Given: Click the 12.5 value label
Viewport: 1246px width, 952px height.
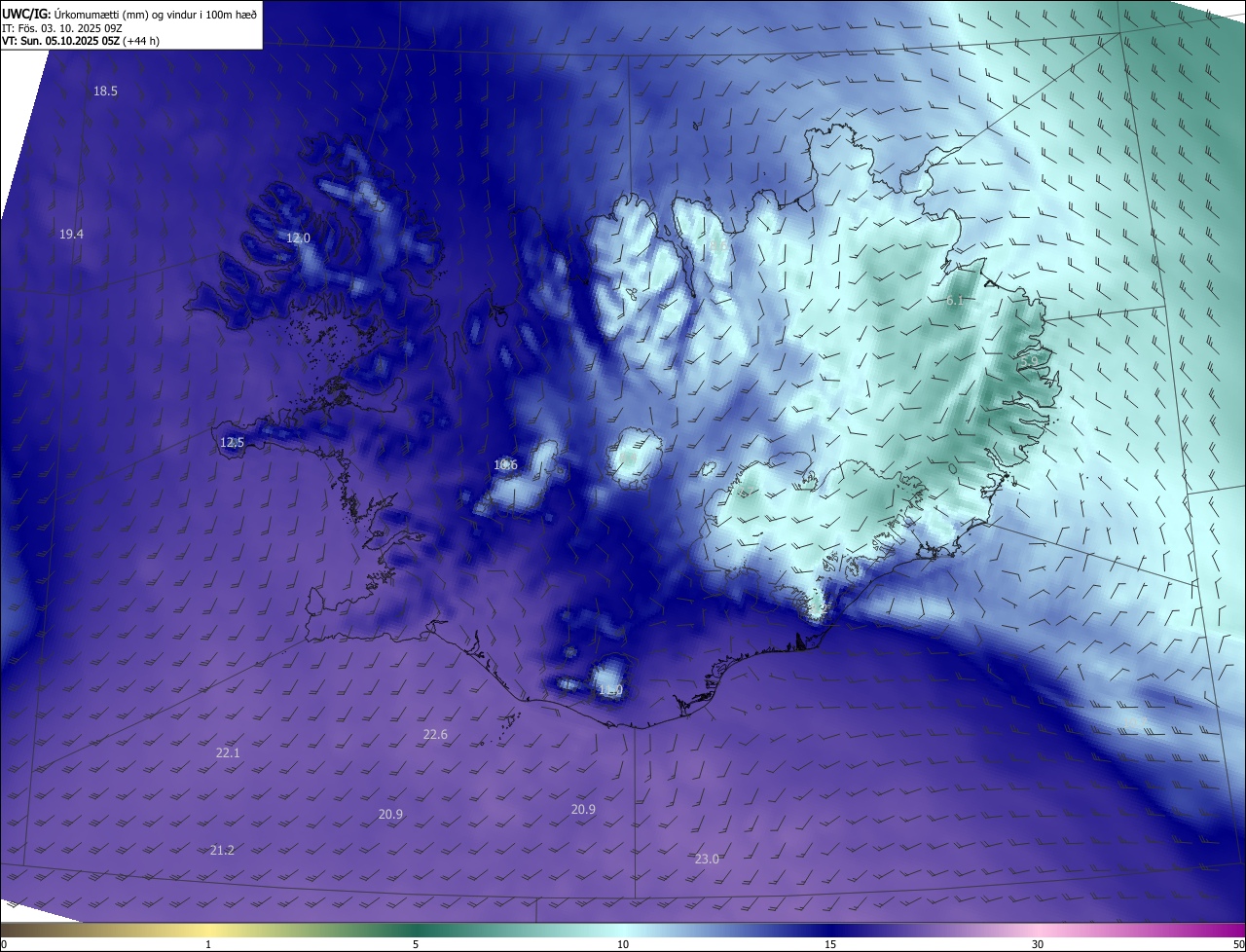Looking at the screenshot, I should [x=232, y=443].
